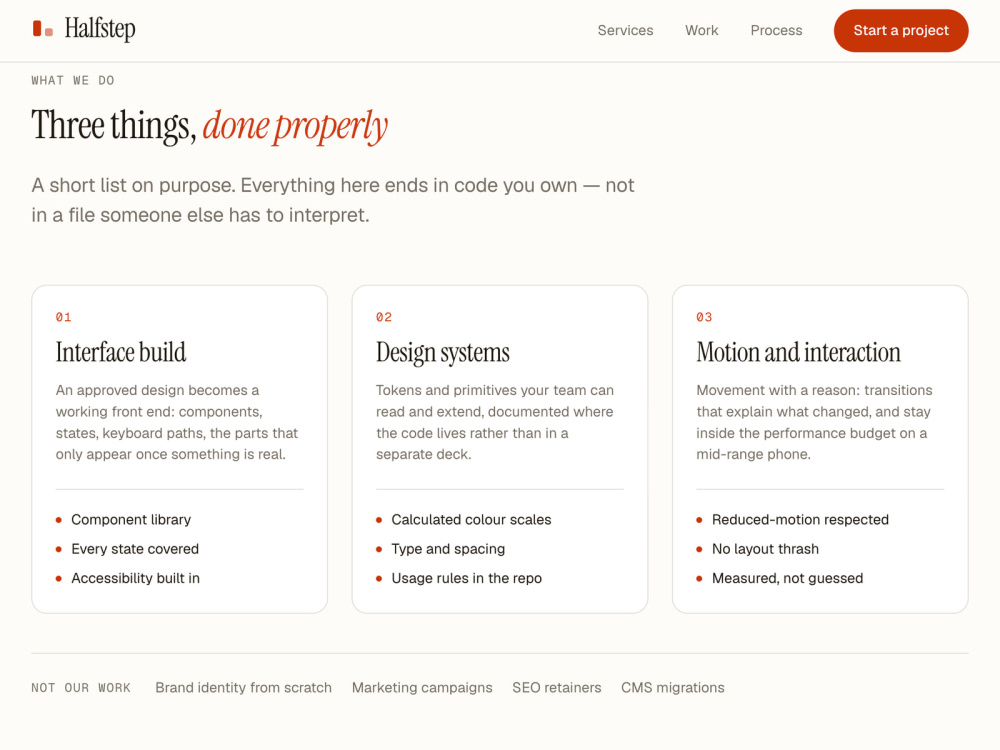Click the Halfstep logo mark icon
This screenshot has width=1000, height=750.
point(43,29)
